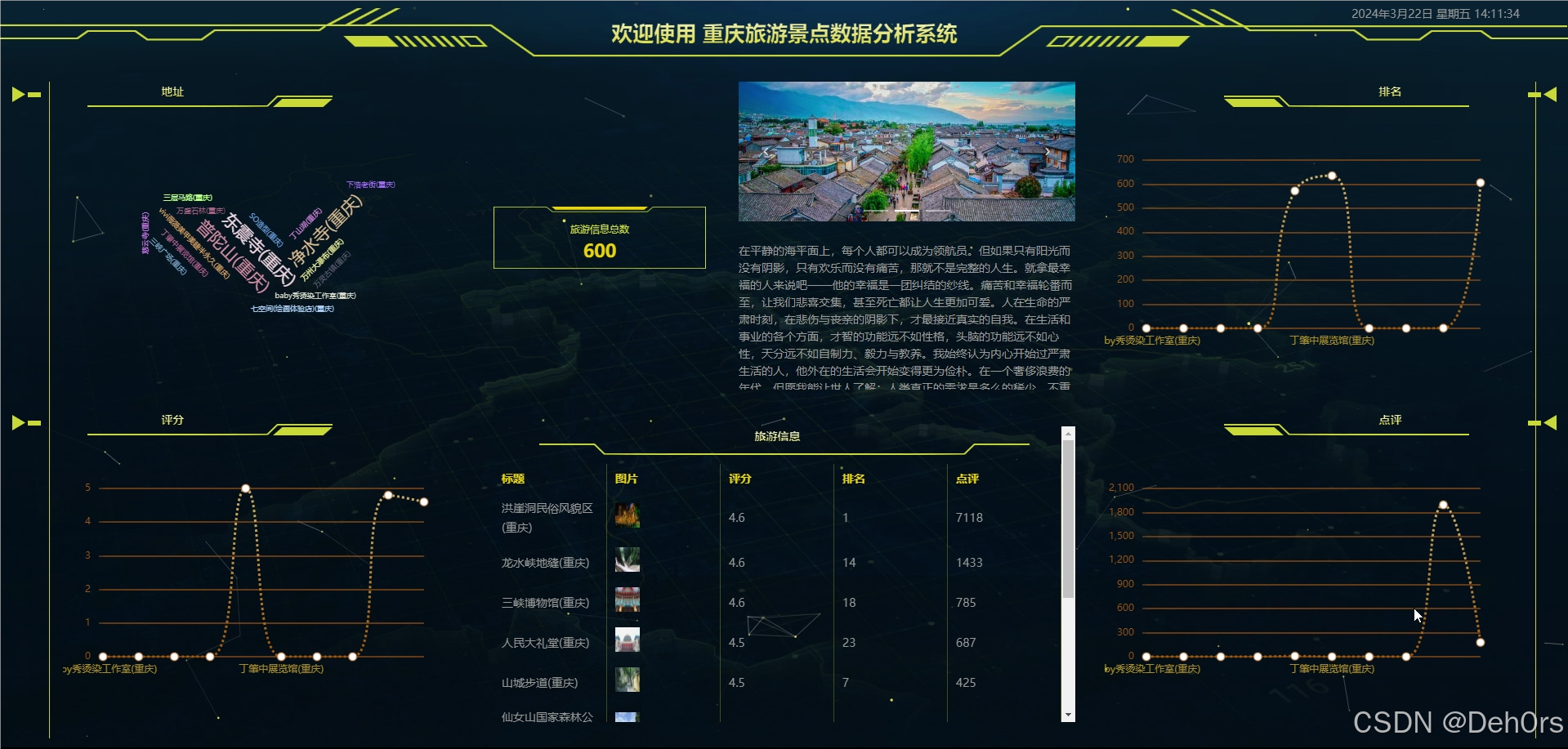Click the 旅游信息 table title
The image size is (1568, 749).
(x=777, y=436)
